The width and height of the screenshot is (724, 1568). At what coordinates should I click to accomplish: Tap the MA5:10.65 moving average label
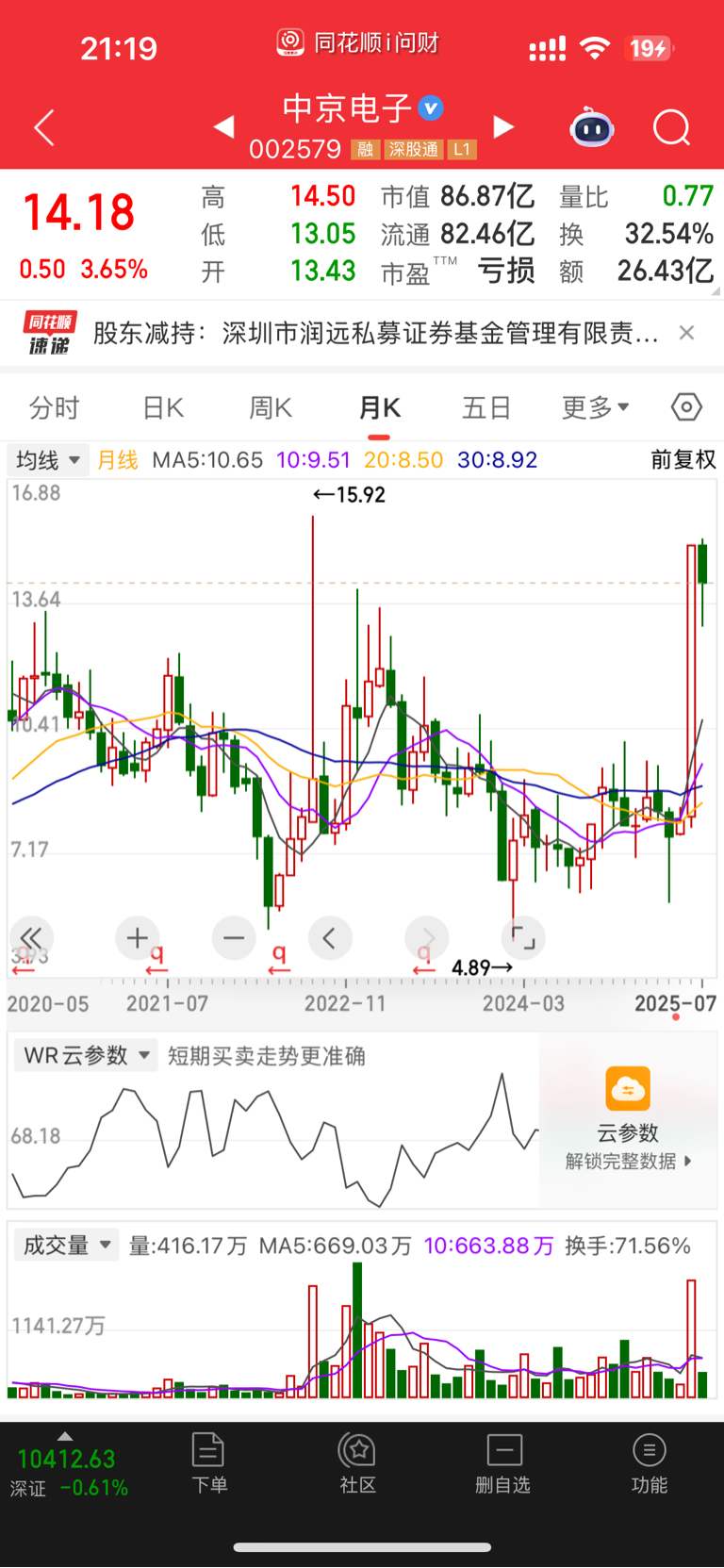[x=207, y=460]
